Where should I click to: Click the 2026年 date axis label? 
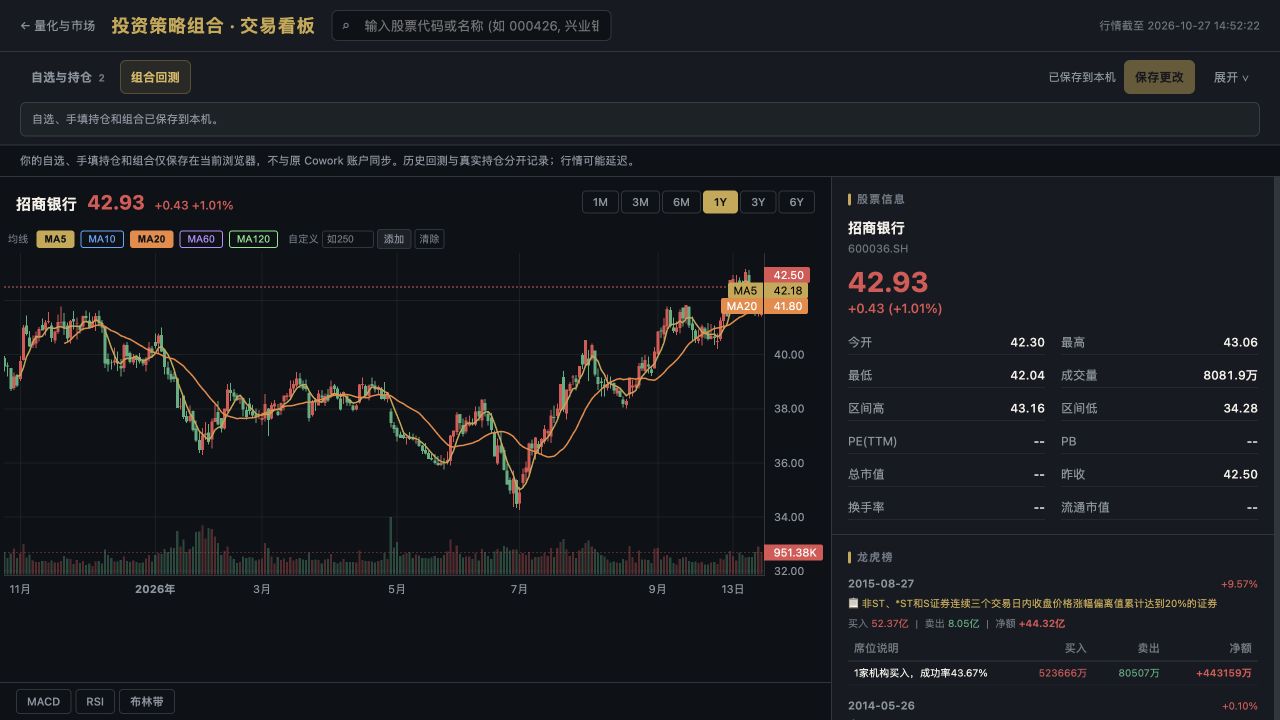tap(155, 590)
